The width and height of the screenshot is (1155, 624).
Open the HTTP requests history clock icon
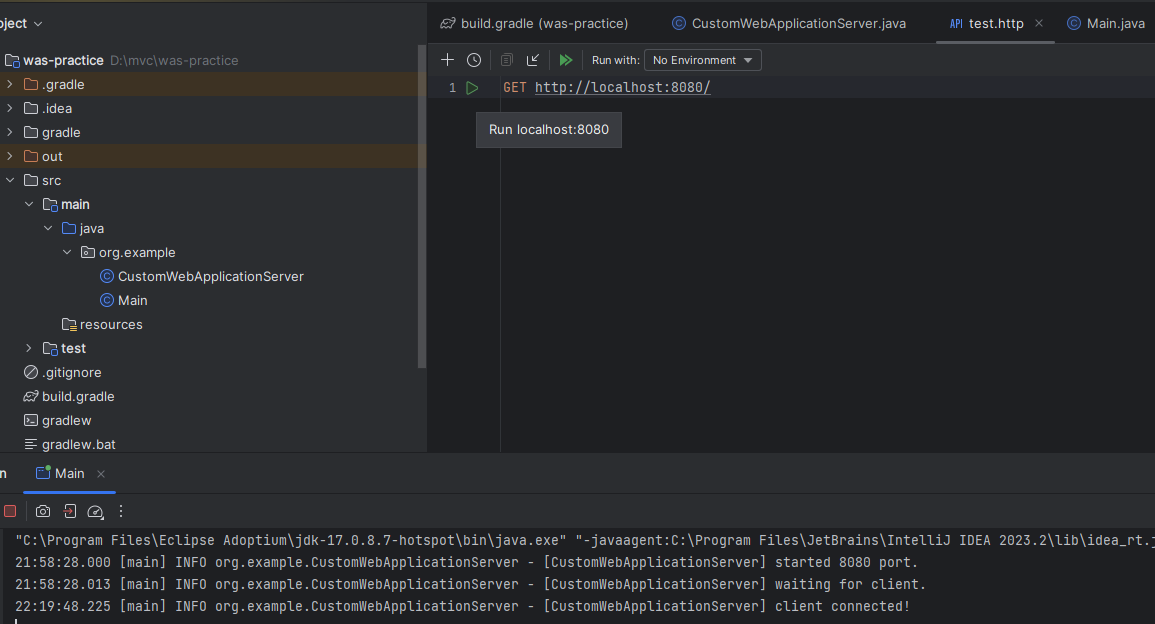click(474, 60)
